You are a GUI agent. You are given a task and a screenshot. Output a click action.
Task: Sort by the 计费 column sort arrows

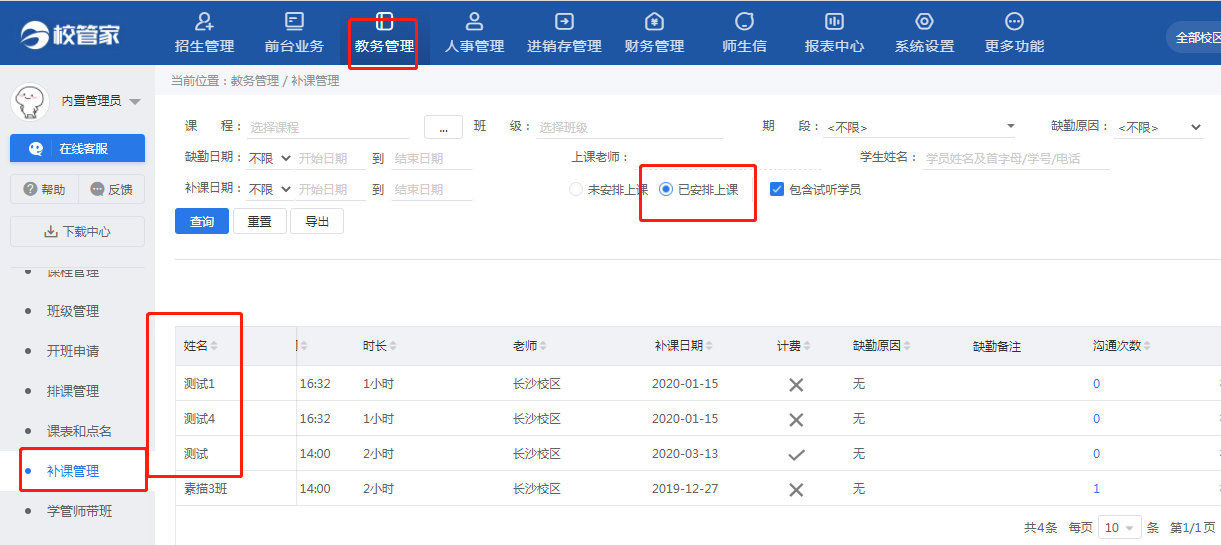807,346
